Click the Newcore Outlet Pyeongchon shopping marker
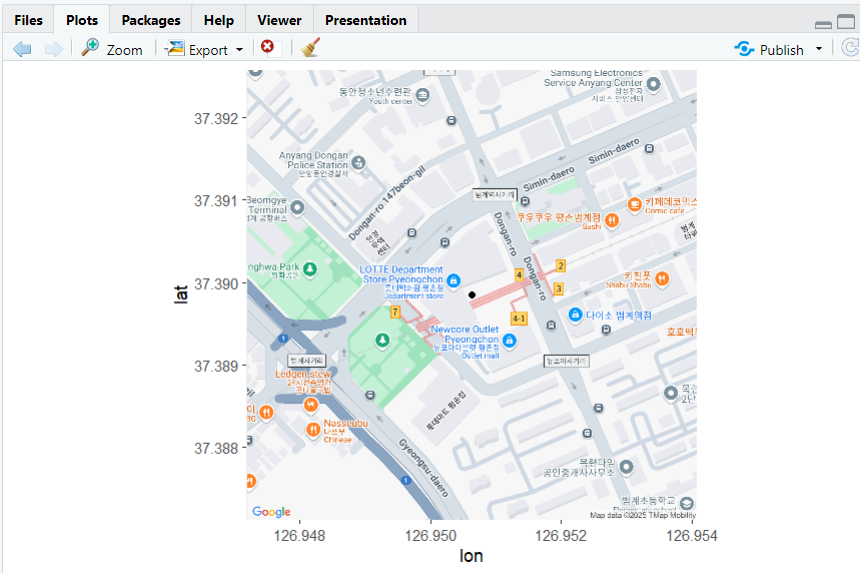 point(509,341)
